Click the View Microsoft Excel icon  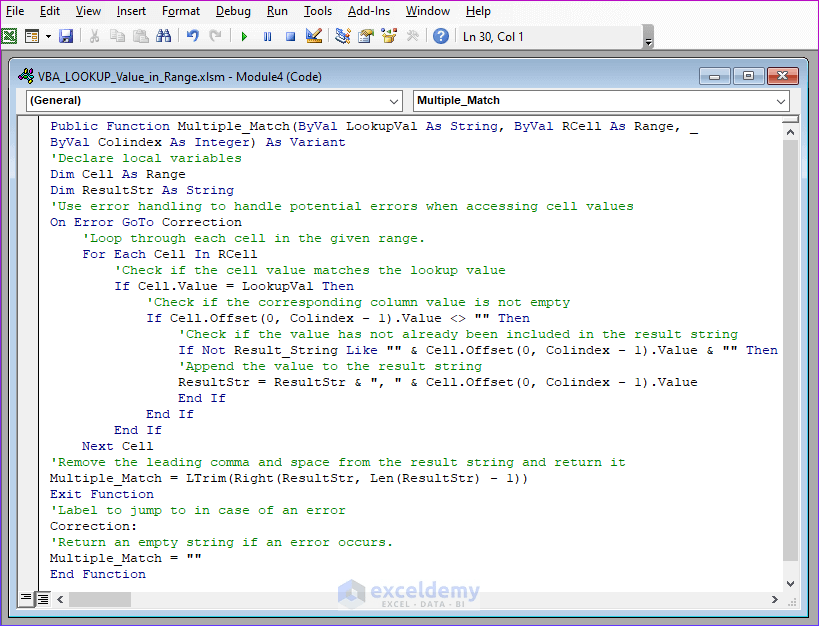coord(9,35)
